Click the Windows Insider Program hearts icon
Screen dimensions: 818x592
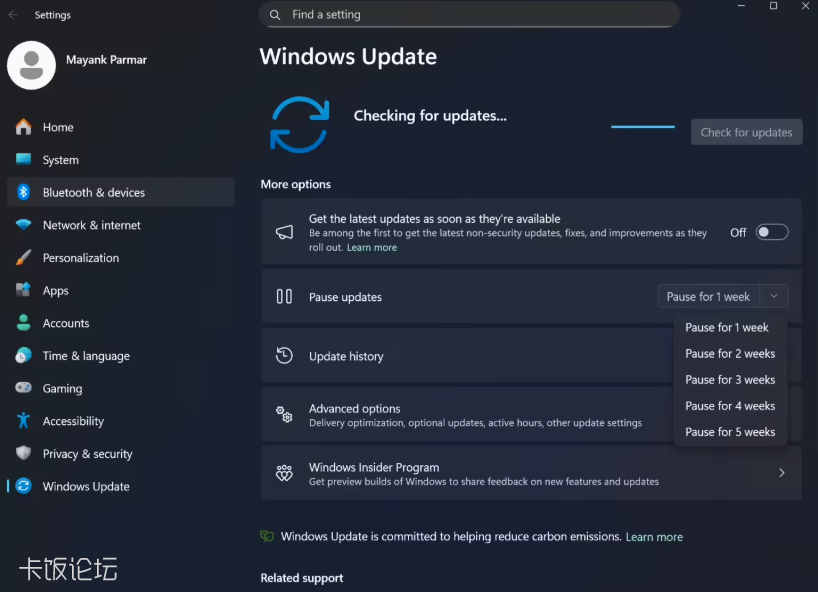click(284, 473)
